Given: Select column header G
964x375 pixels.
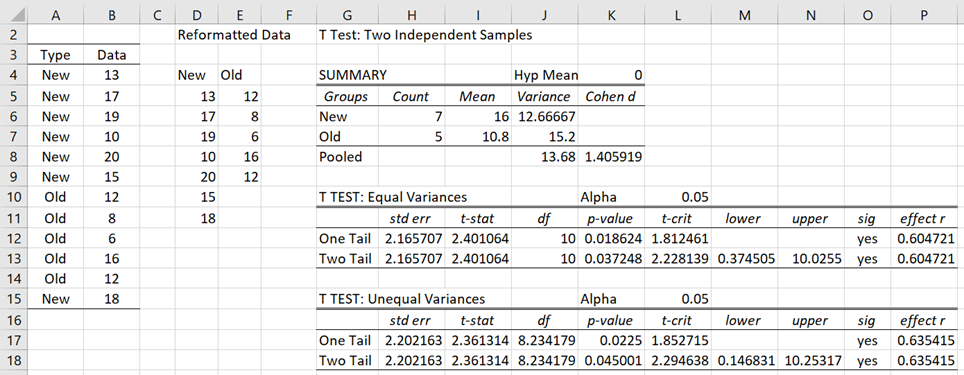Looking at the screenshot, I should tap(346, 15).
